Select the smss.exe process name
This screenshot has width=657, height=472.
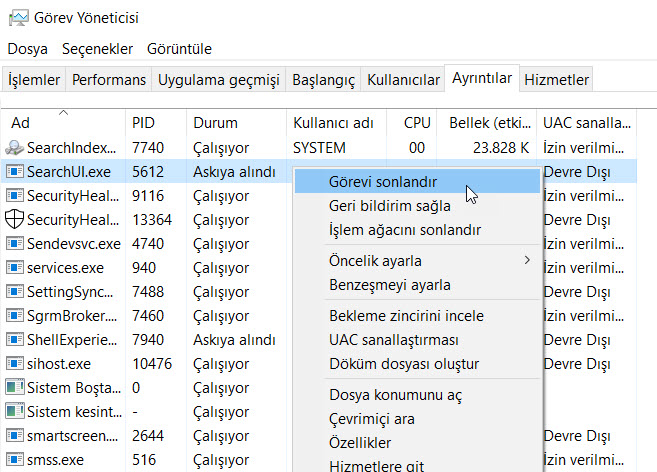coord(55,460)
